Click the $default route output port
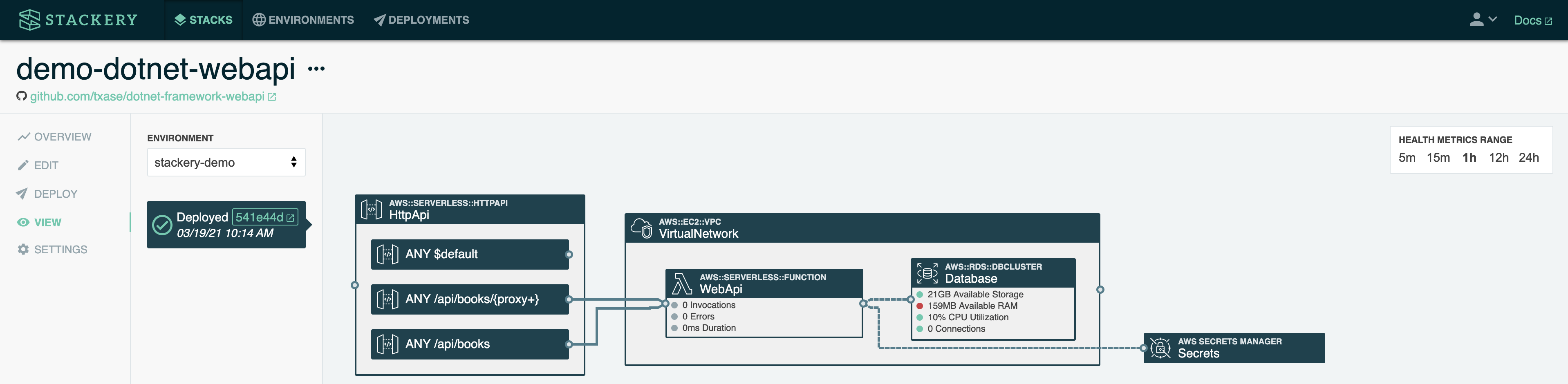 coord(569,255)
